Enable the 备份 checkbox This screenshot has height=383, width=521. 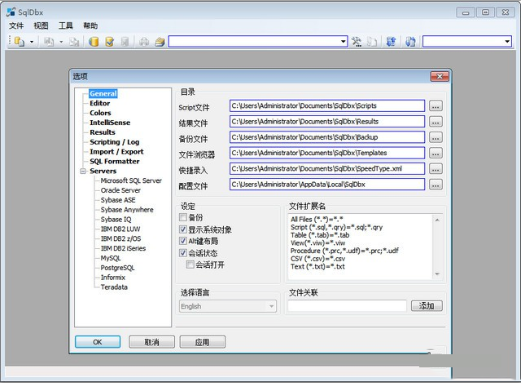click(x=183, y=217)
